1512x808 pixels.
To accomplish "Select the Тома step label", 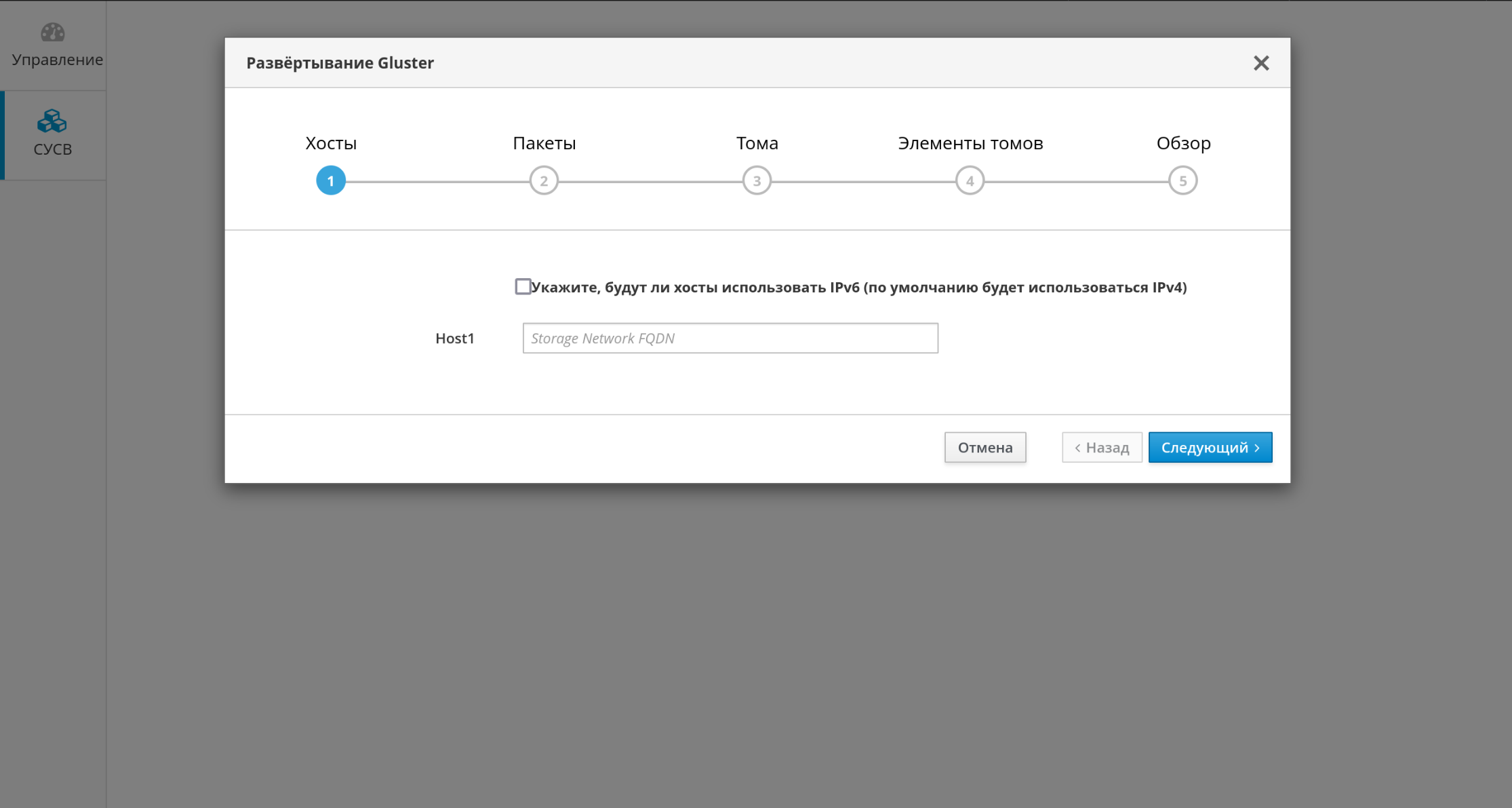I will point(757,143).
